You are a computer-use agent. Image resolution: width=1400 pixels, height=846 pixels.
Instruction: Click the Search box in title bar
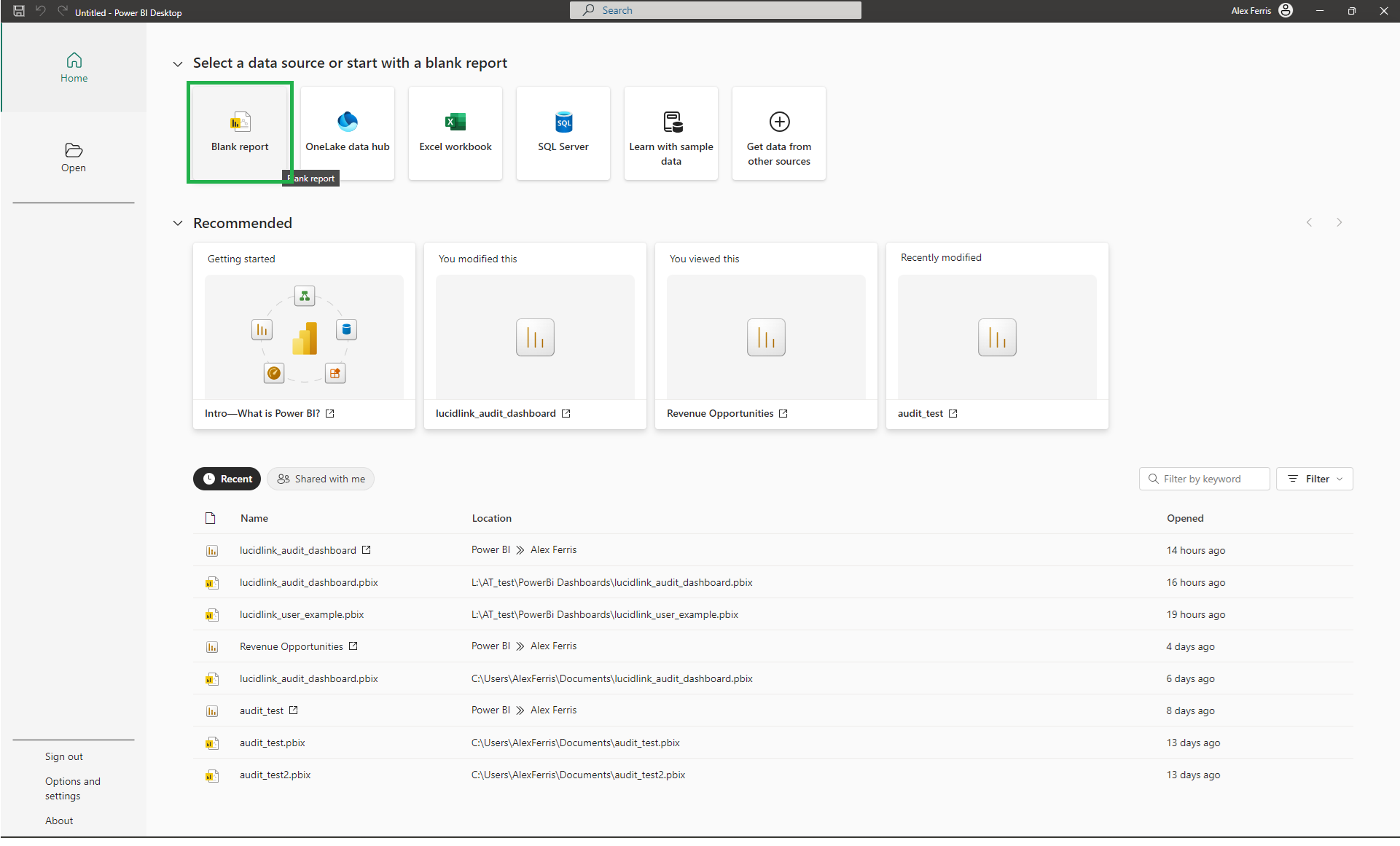[x=716, y=10]
